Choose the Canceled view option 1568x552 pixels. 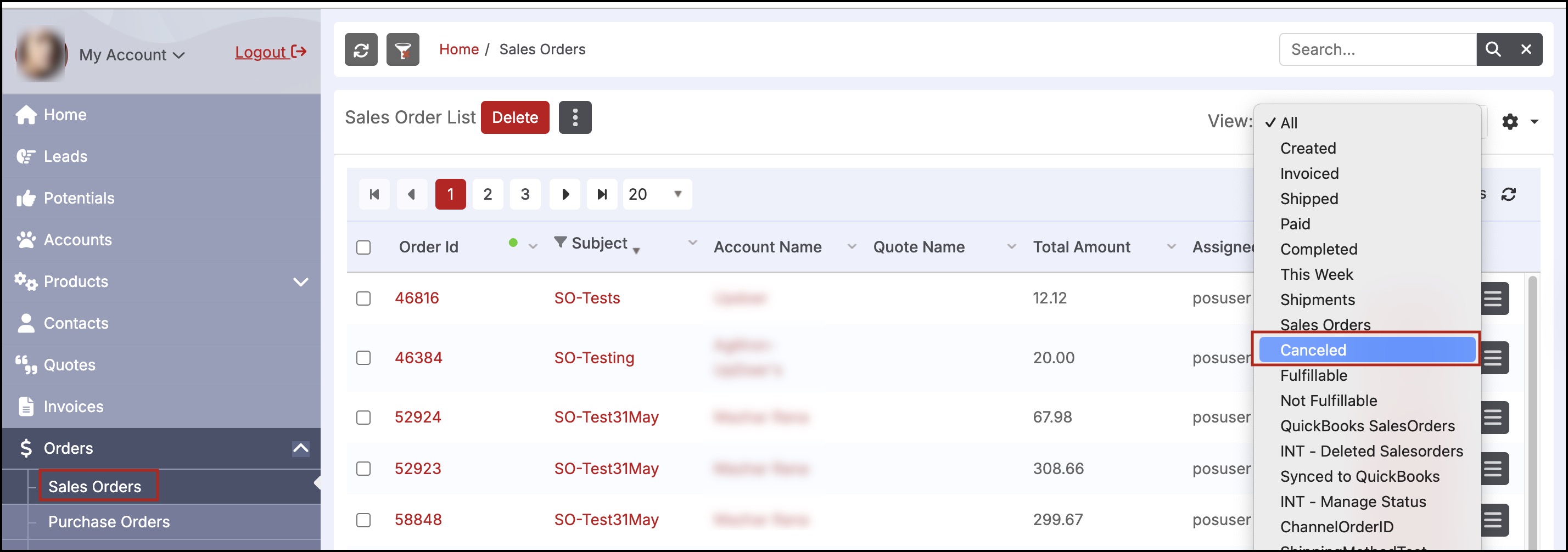click(x=1367, y=350)
